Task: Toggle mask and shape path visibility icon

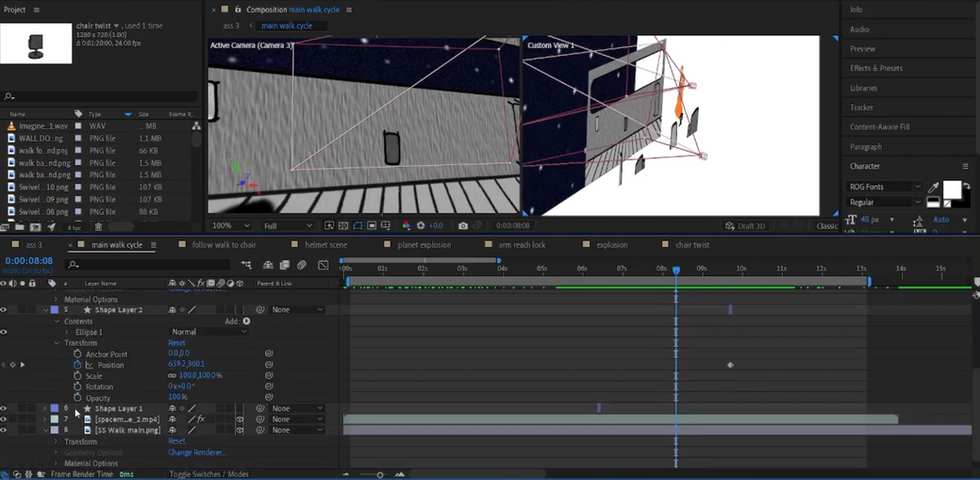Action: [x=358, y=226]
